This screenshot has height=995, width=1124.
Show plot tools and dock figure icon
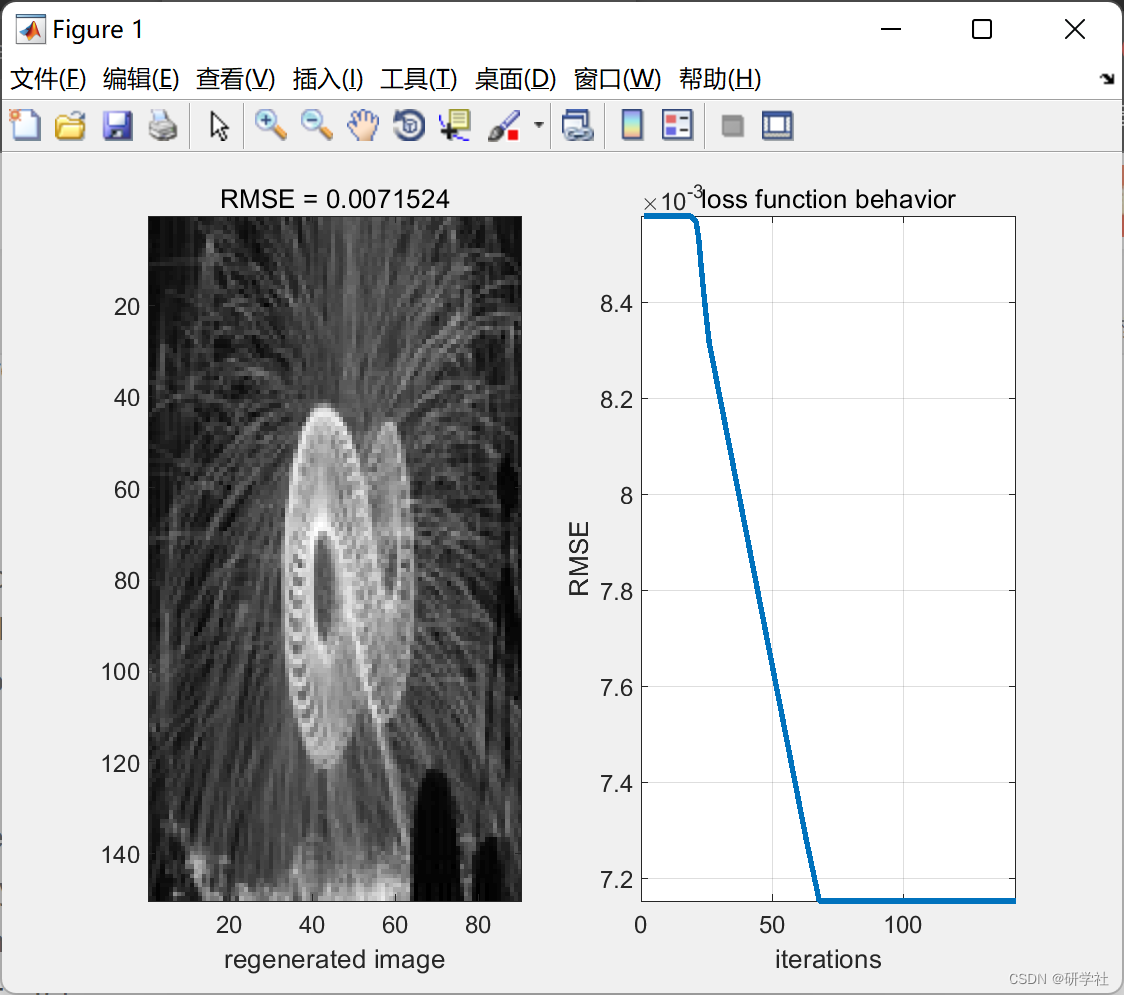(x=777, y=125)
